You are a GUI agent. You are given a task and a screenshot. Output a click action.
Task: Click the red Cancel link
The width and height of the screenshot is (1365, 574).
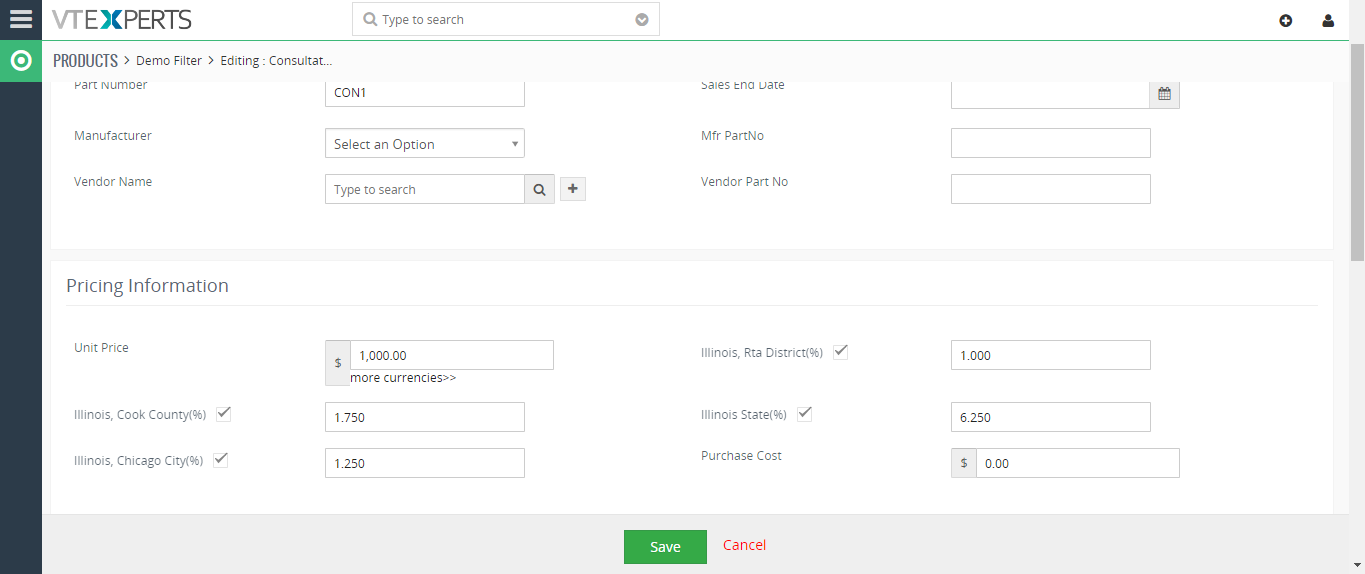click(744, 545)
